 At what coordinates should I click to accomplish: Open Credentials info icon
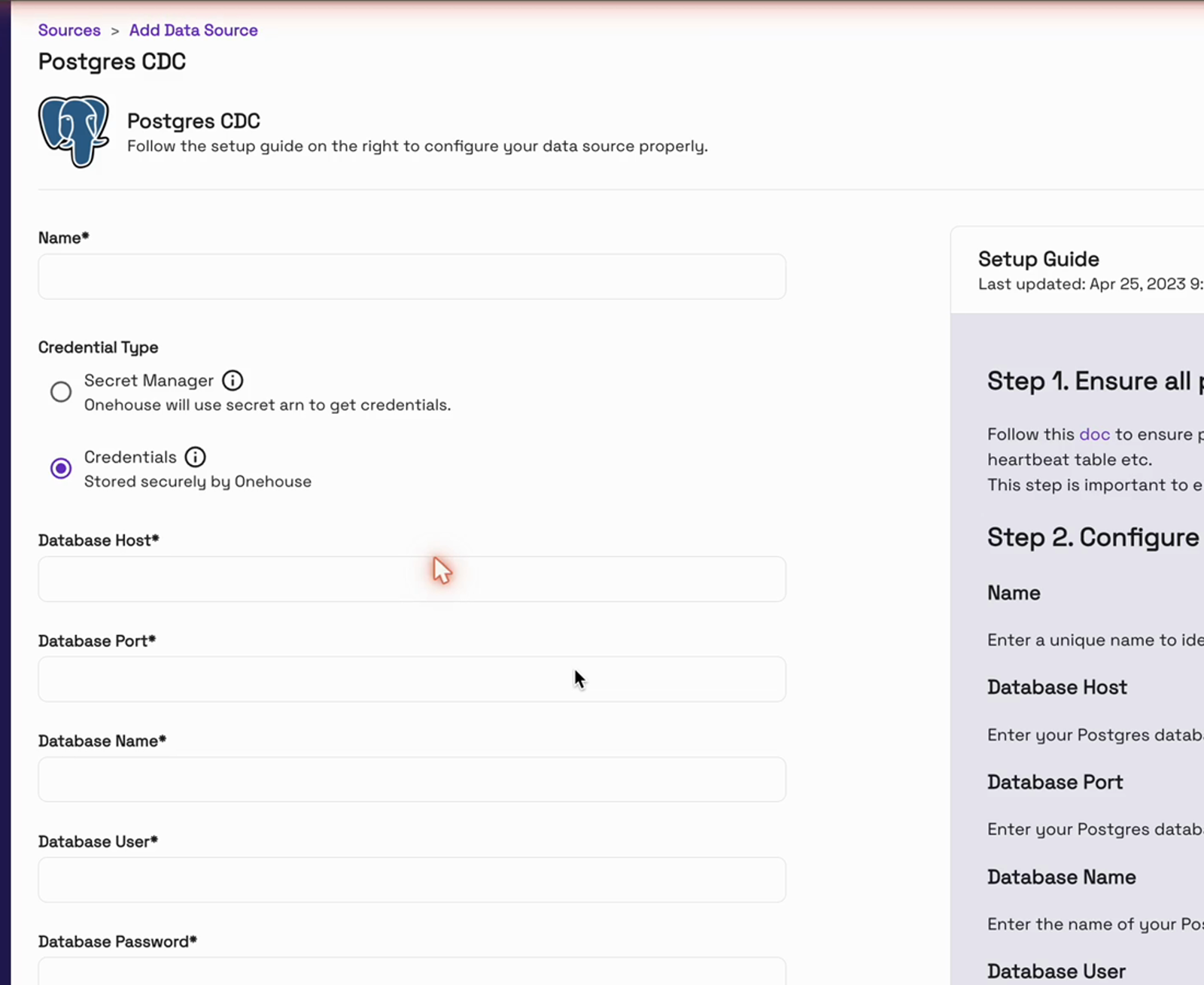(x=195, y=458)
